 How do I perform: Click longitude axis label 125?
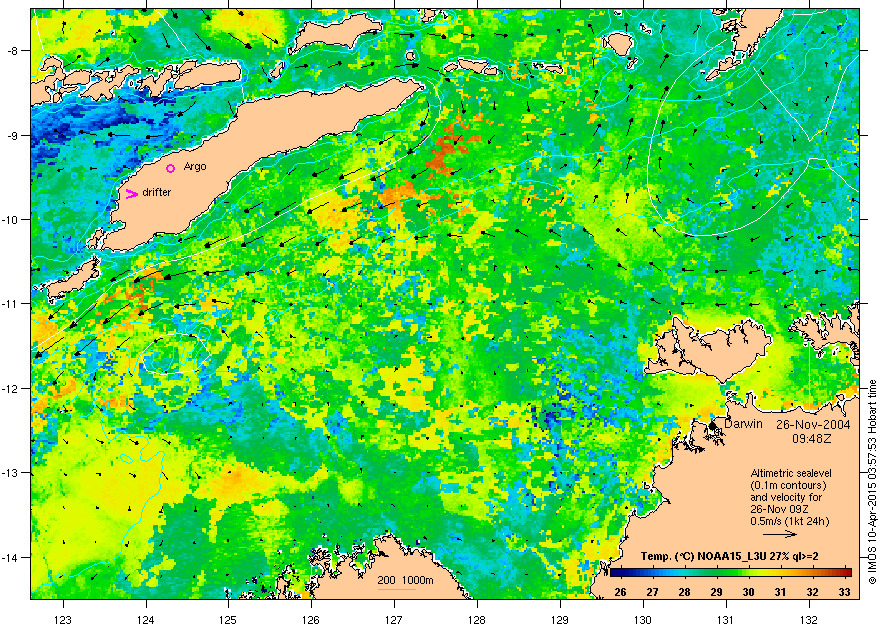pos(228,620)
